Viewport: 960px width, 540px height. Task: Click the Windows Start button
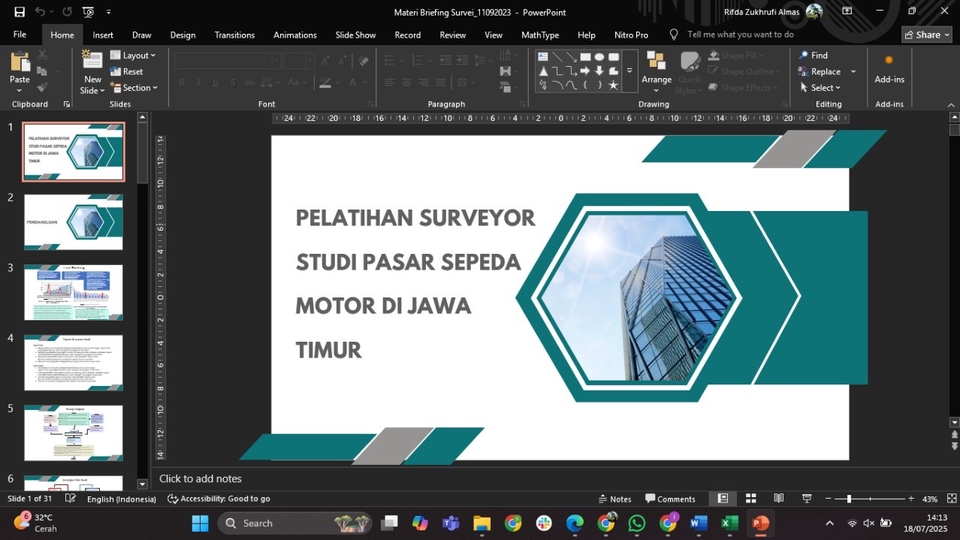point(200,523)
